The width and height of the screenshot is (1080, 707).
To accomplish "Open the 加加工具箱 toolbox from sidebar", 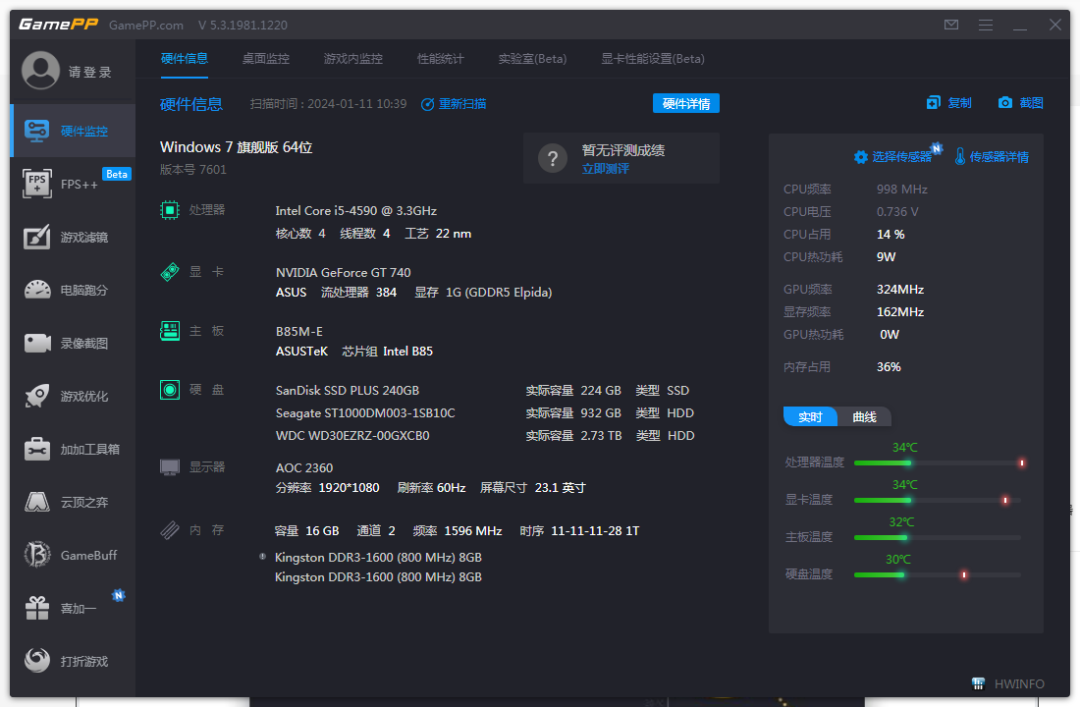I will pyautogui.click(x=70, y=449).
